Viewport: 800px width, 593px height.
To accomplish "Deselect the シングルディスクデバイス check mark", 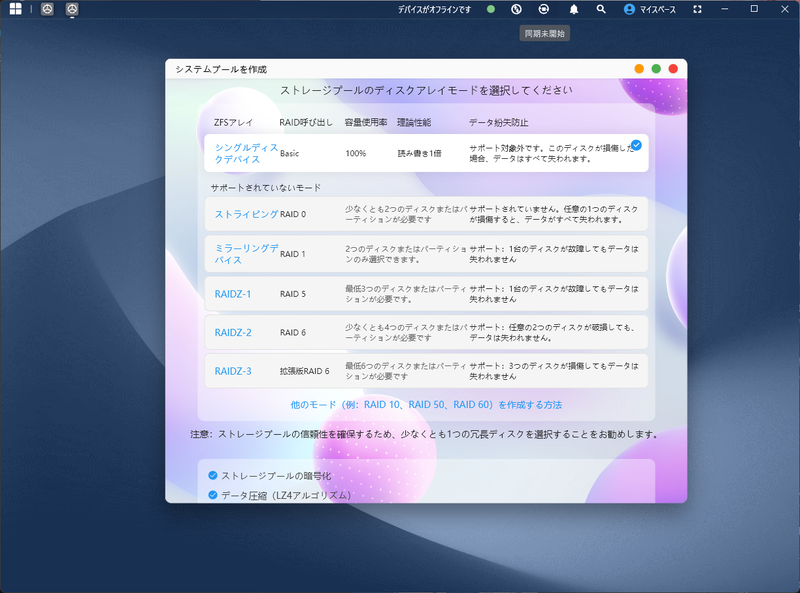I will click(636, 143).
